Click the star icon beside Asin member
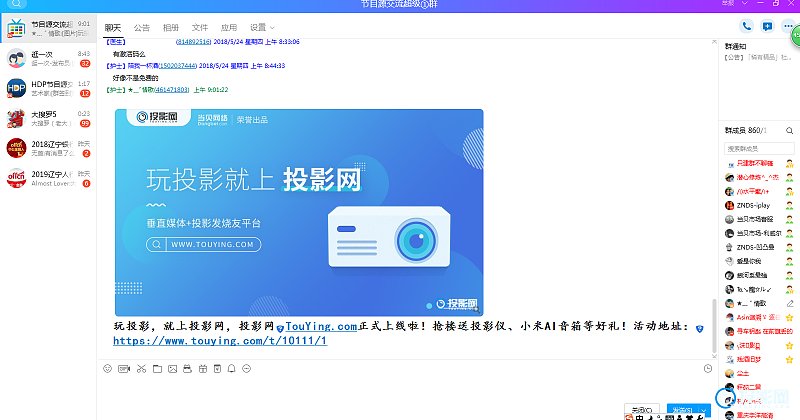 pos(790,317)
